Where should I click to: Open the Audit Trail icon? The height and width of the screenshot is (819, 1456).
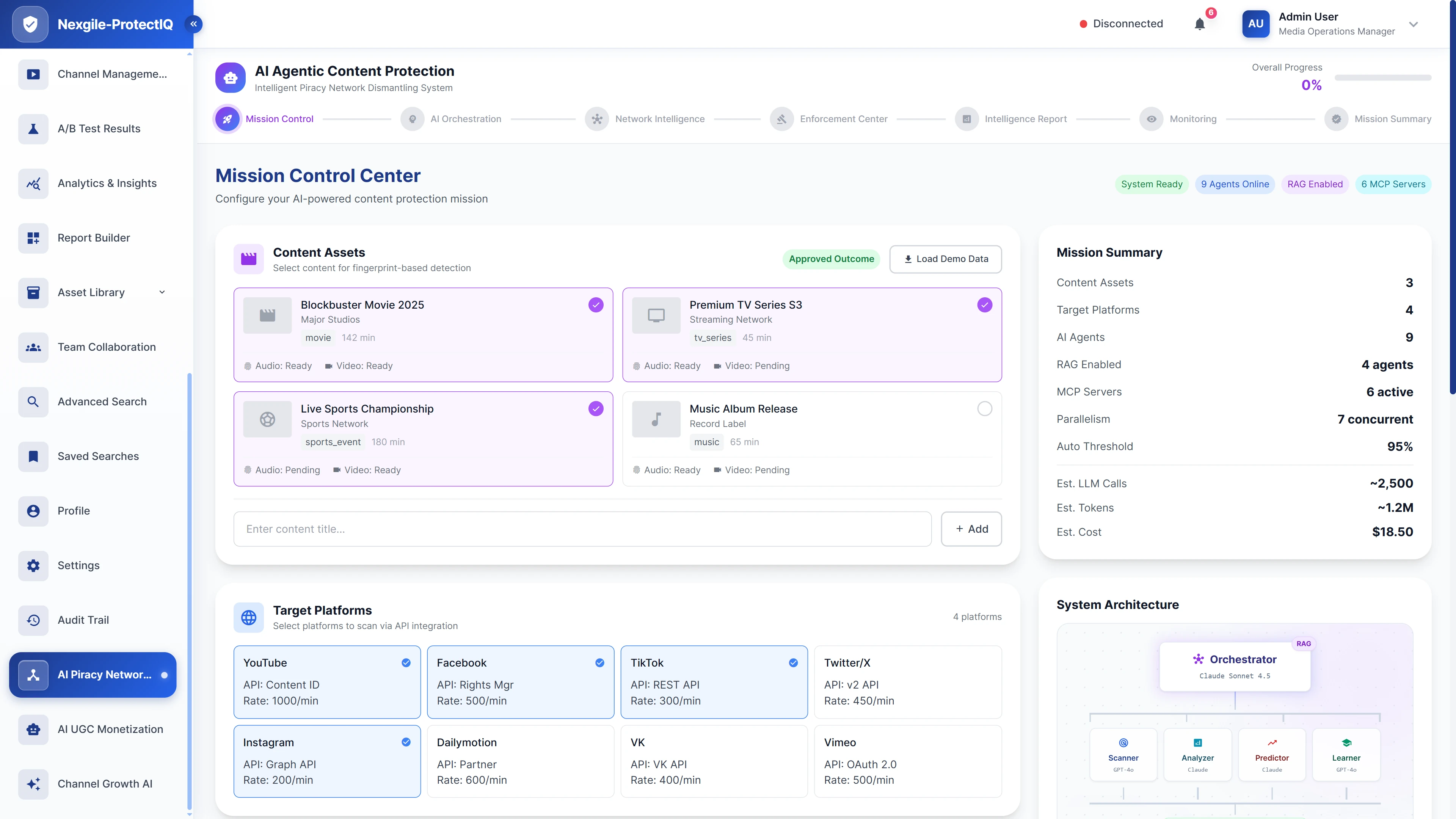tap(33, 620)
